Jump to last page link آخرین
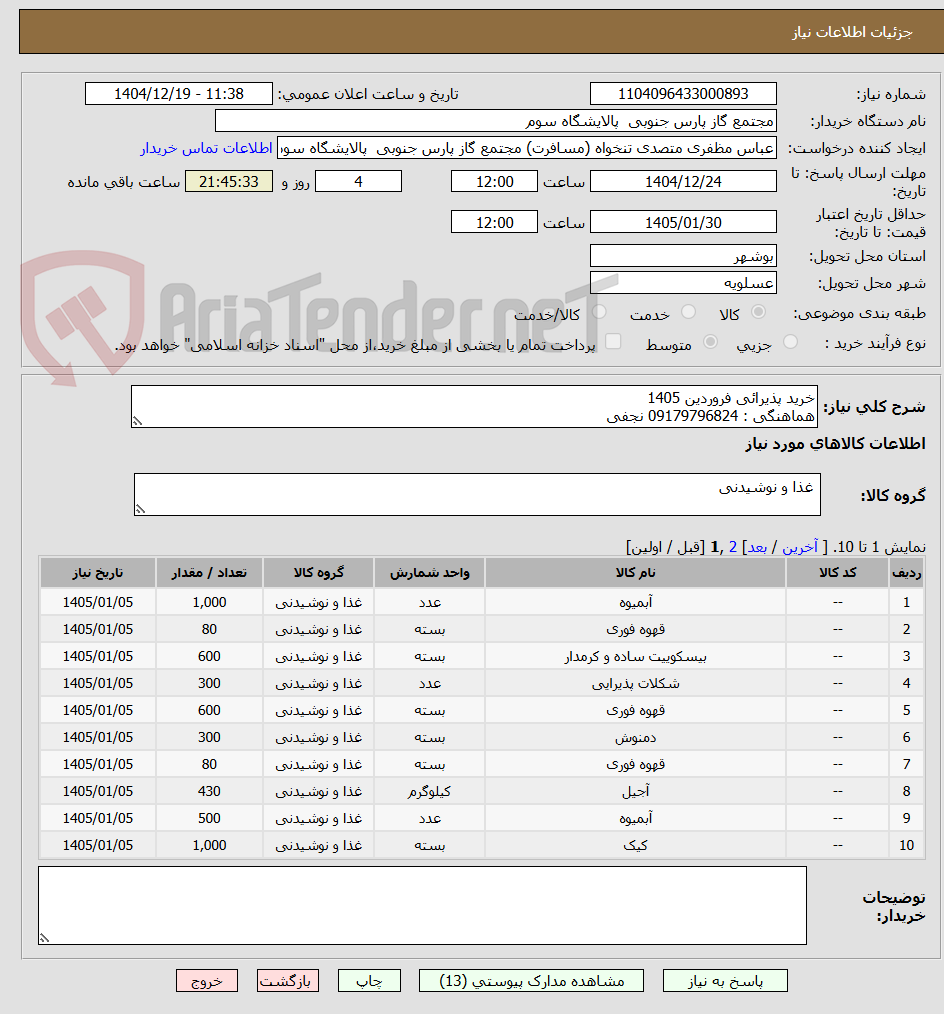 point(800,547)
